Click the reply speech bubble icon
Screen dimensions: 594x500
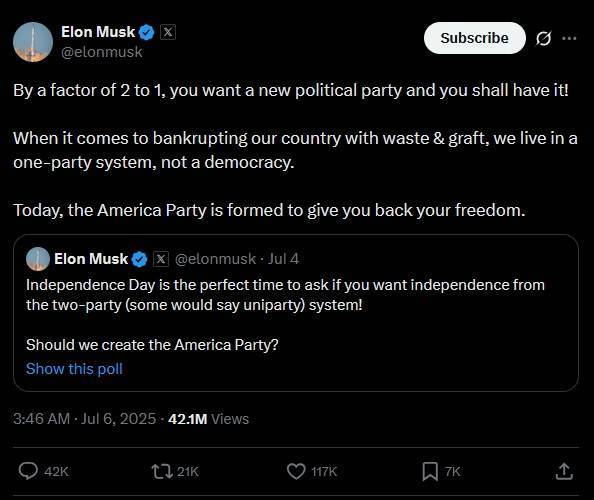tap(28, 471)
